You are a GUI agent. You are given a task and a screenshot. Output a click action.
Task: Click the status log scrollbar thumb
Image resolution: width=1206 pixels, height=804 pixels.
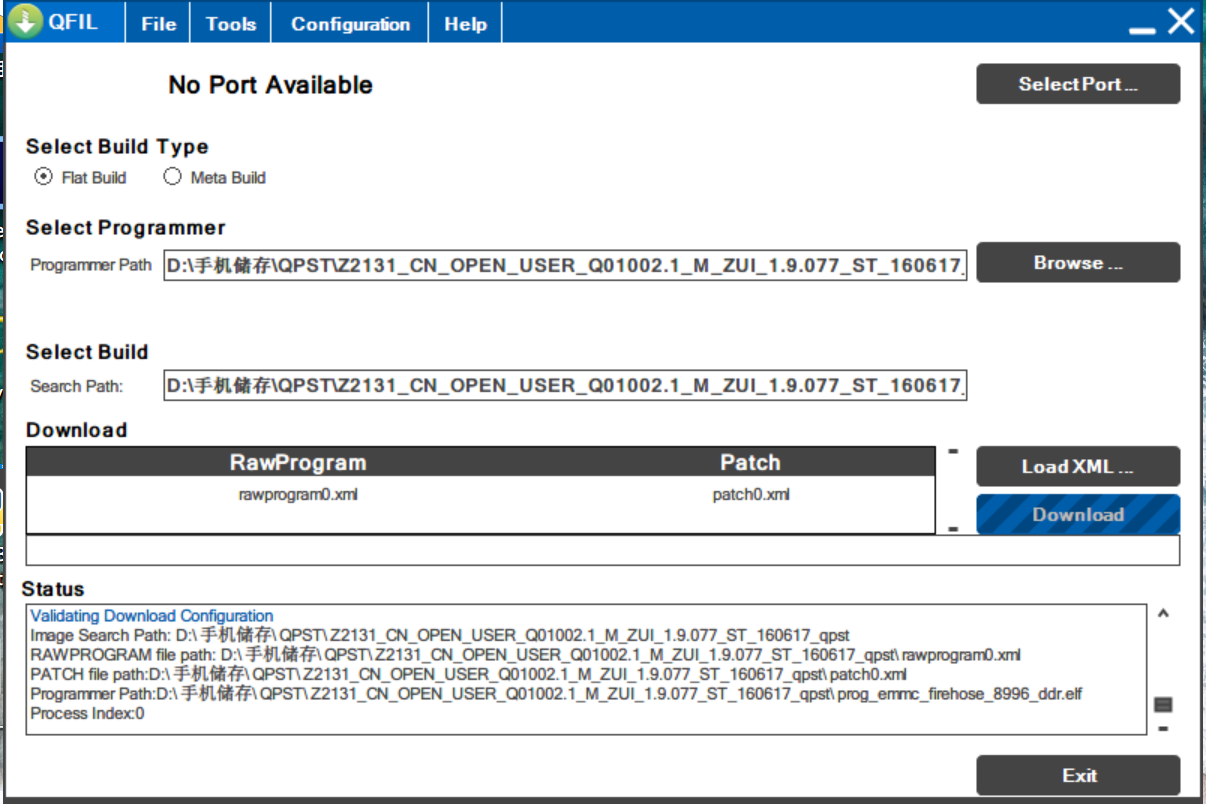(1163, 705)
